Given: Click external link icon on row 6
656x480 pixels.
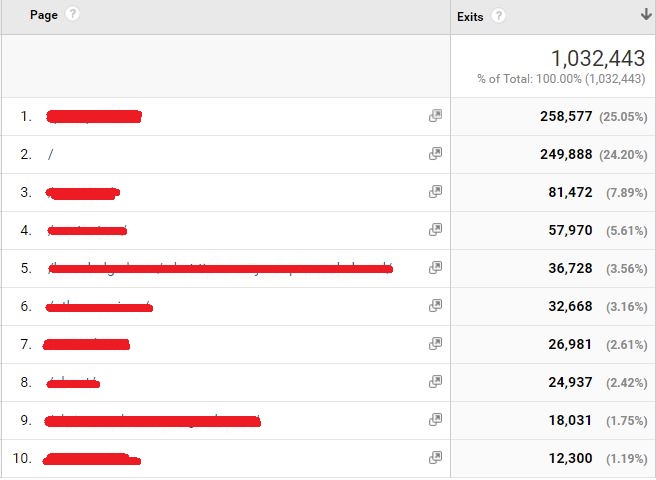Looking at the screenshot, I should (x=435, y=306).
